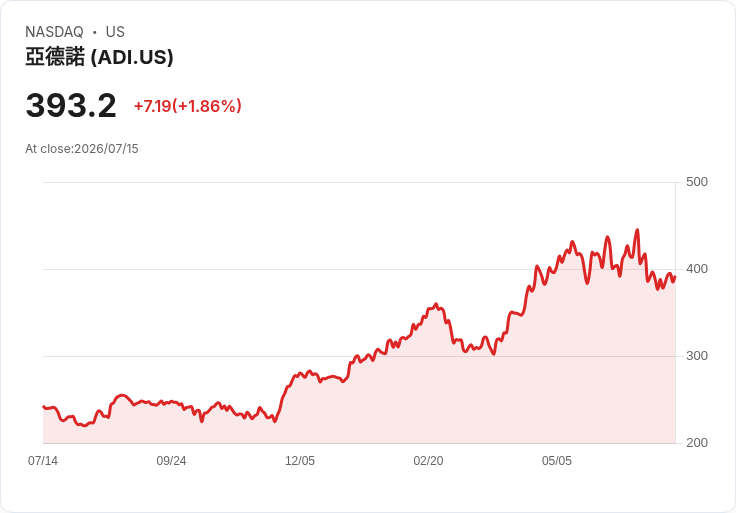736x513 pixels.
Task: Click the 05/05 date label on x-axis
Action: pyautogui.click(x=557, y=461)
